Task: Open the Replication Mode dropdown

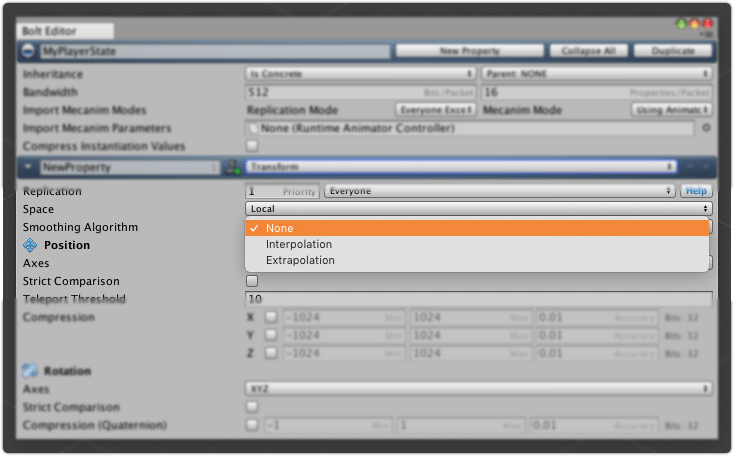Action: (435, 110)
